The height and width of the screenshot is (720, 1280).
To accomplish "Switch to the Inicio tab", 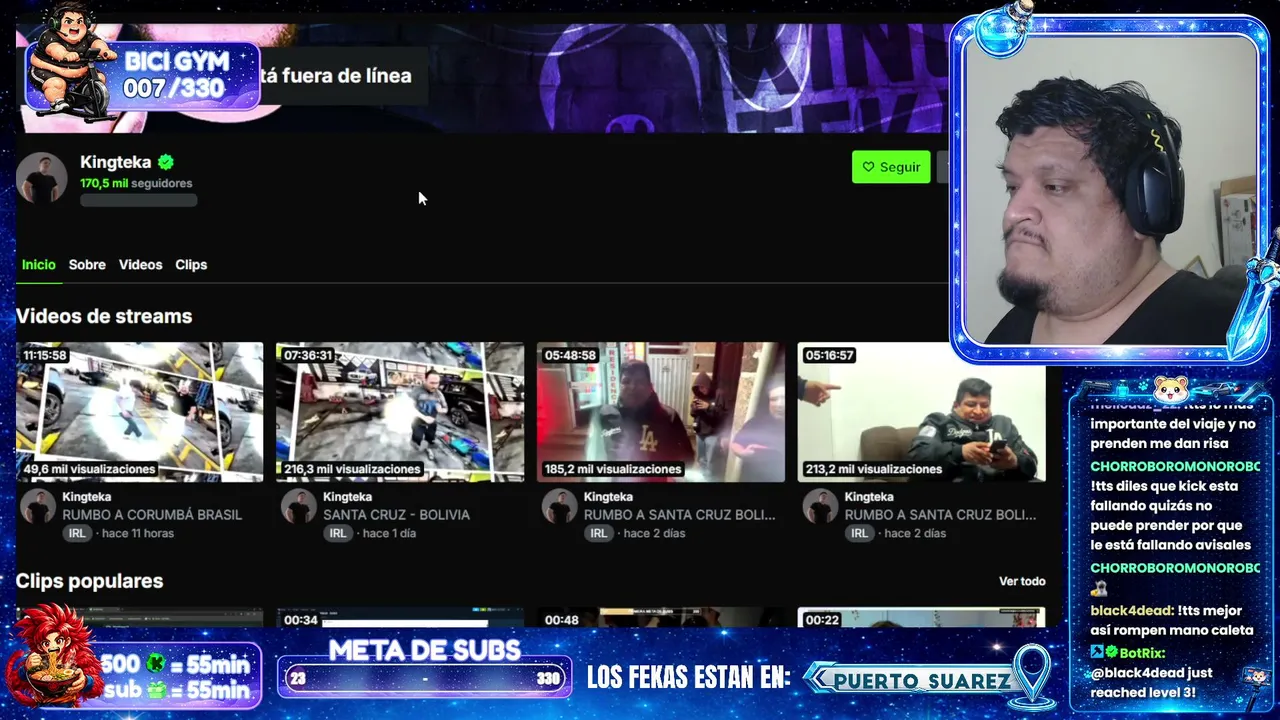I will pyautogui.click(x=39, y=265).
